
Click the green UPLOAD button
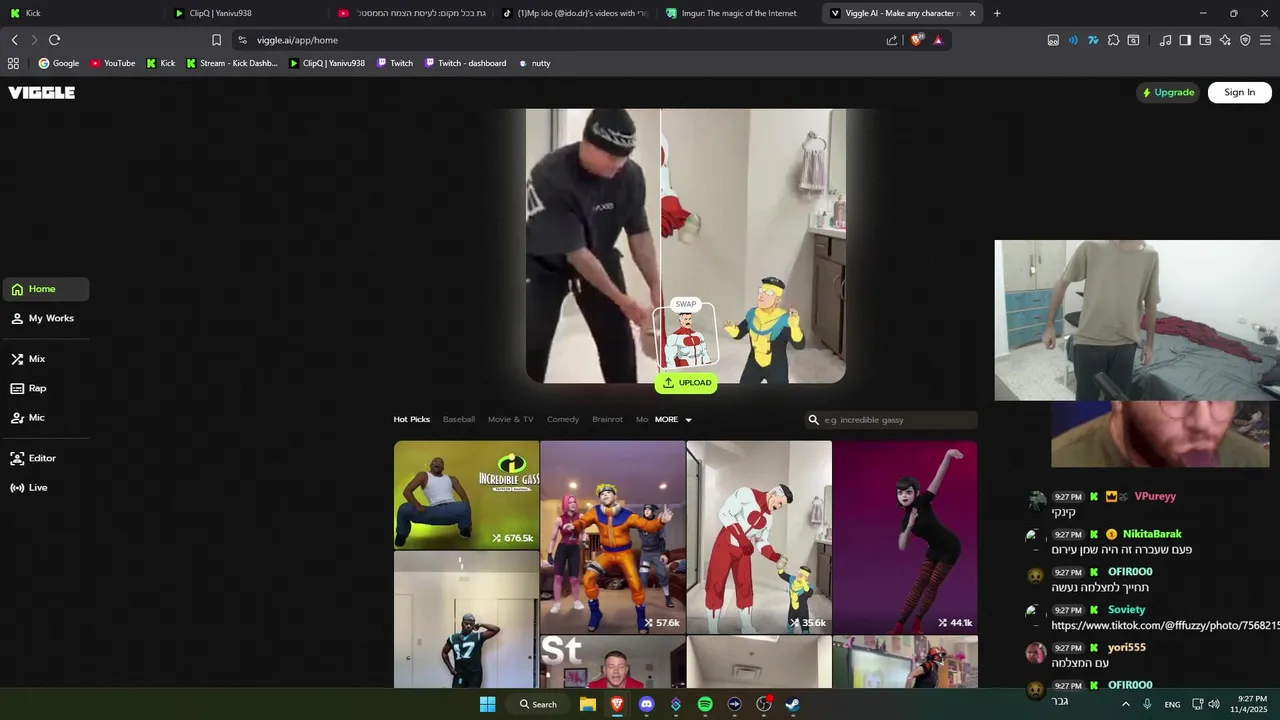tap(686, 383)
